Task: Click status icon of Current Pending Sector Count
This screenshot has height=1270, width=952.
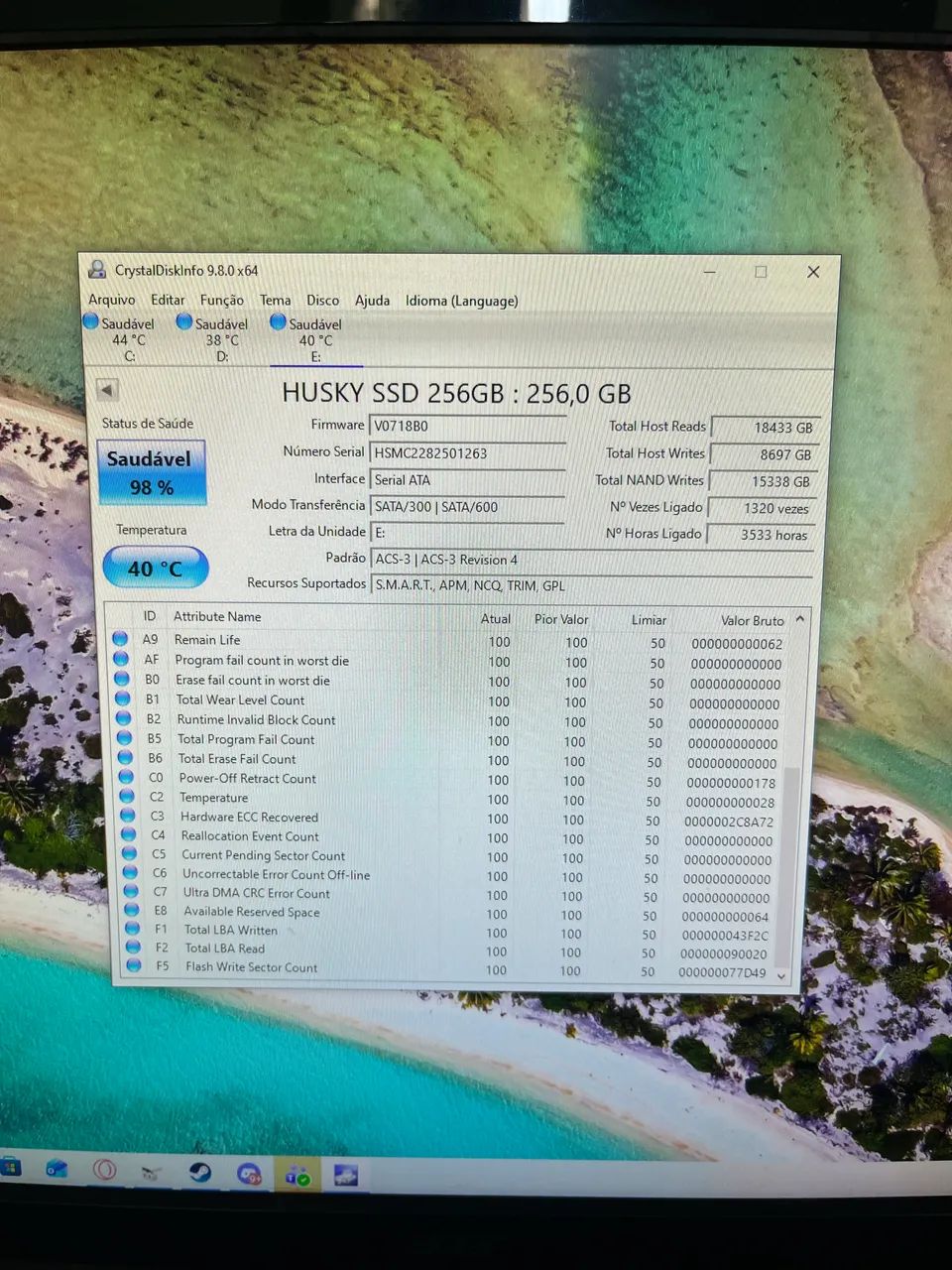Action: [130, 853]
